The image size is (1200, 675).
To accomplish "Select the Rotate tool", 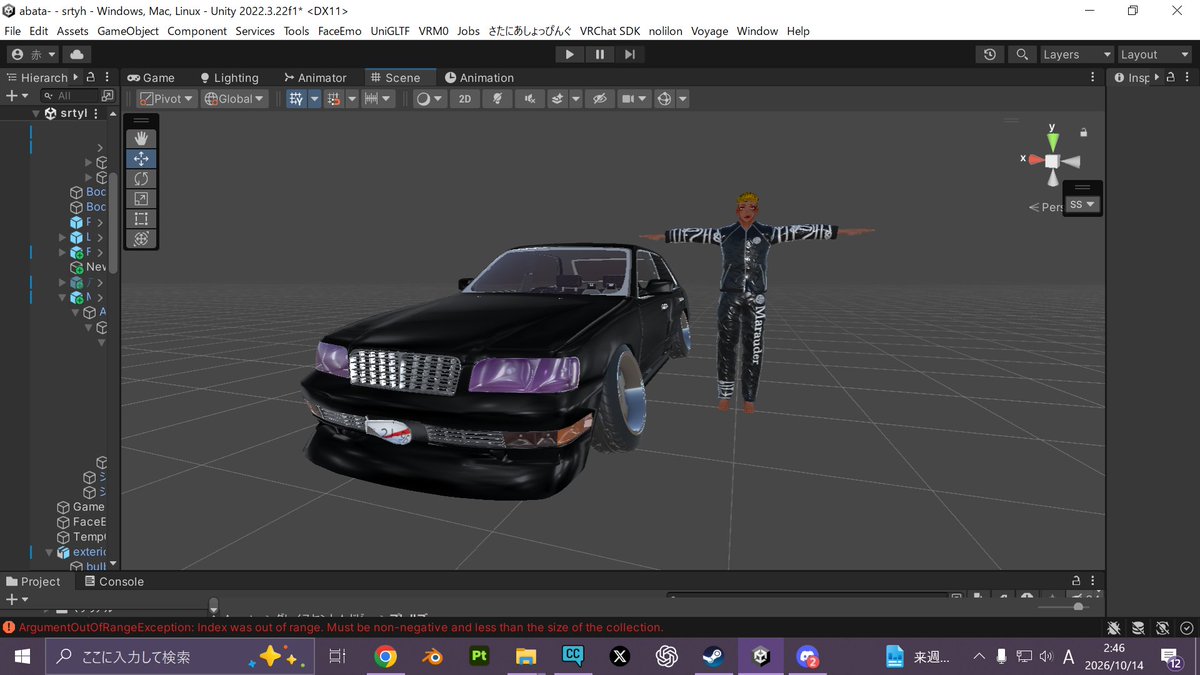I will 141,178.
